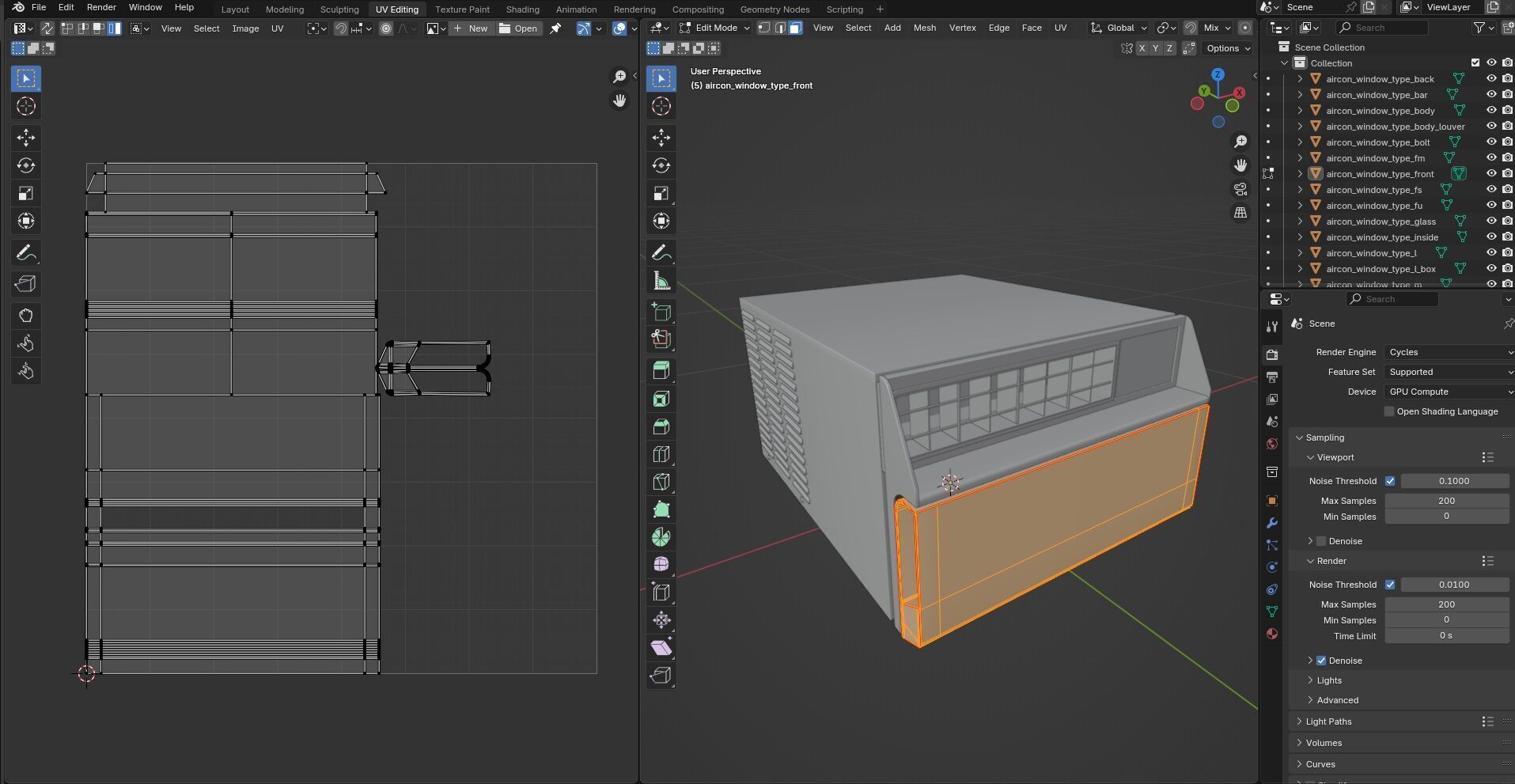Hide aircon_window_type_front in viewport

[1491, 174]
